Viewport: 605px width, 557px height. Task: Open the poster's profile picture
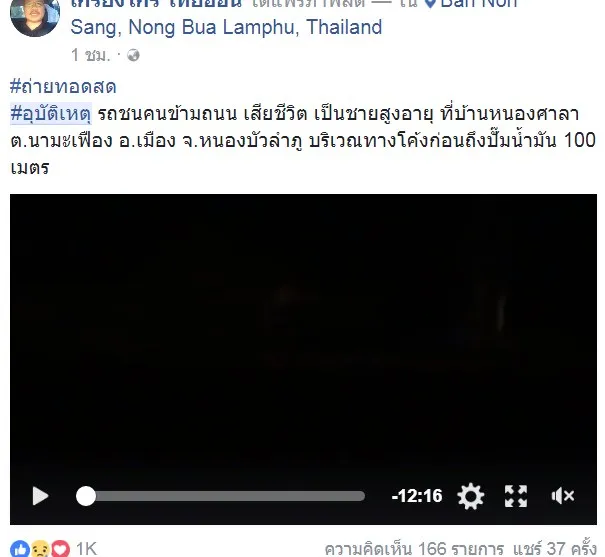point(35,15)
